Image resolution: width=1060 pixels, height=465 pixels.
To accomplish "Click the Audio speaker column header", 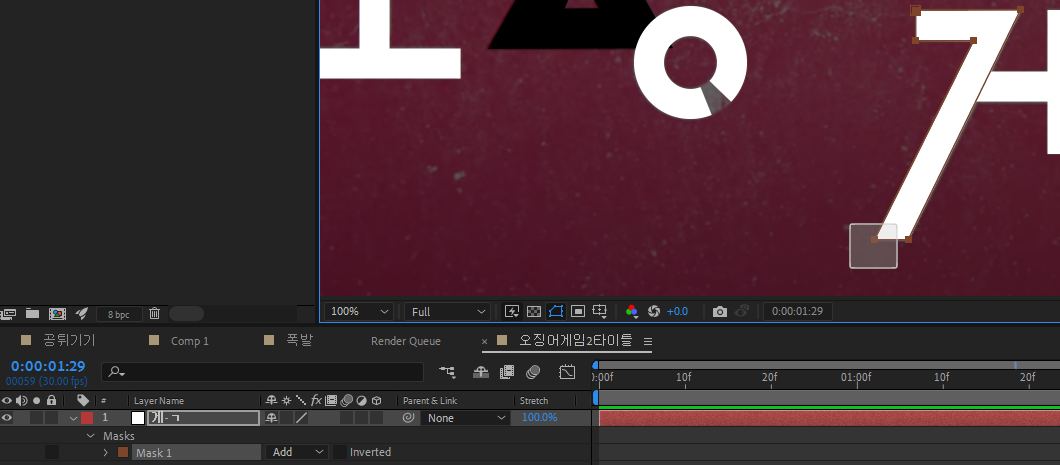I will tap(22, 400).
